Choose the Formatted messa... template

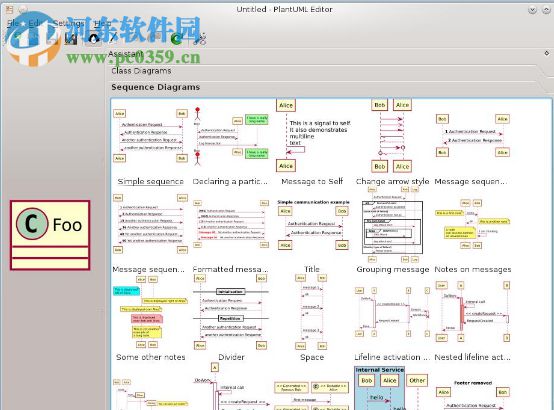[230, 236]
